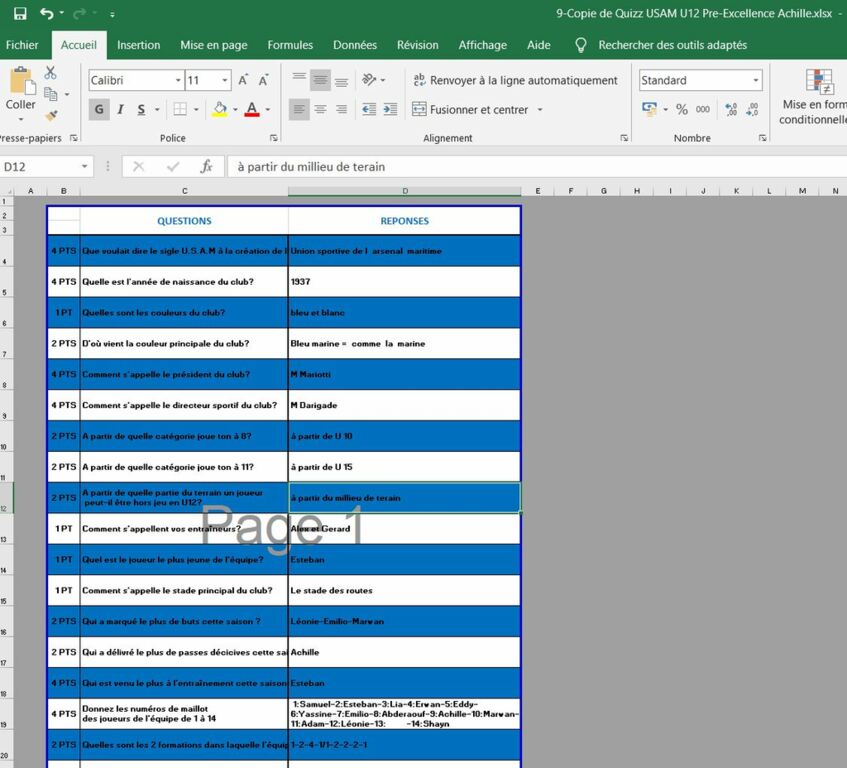Screen dimensions: 847x768
Task: Apply percent style with the % icon
Action: click(x=681, y=110)
